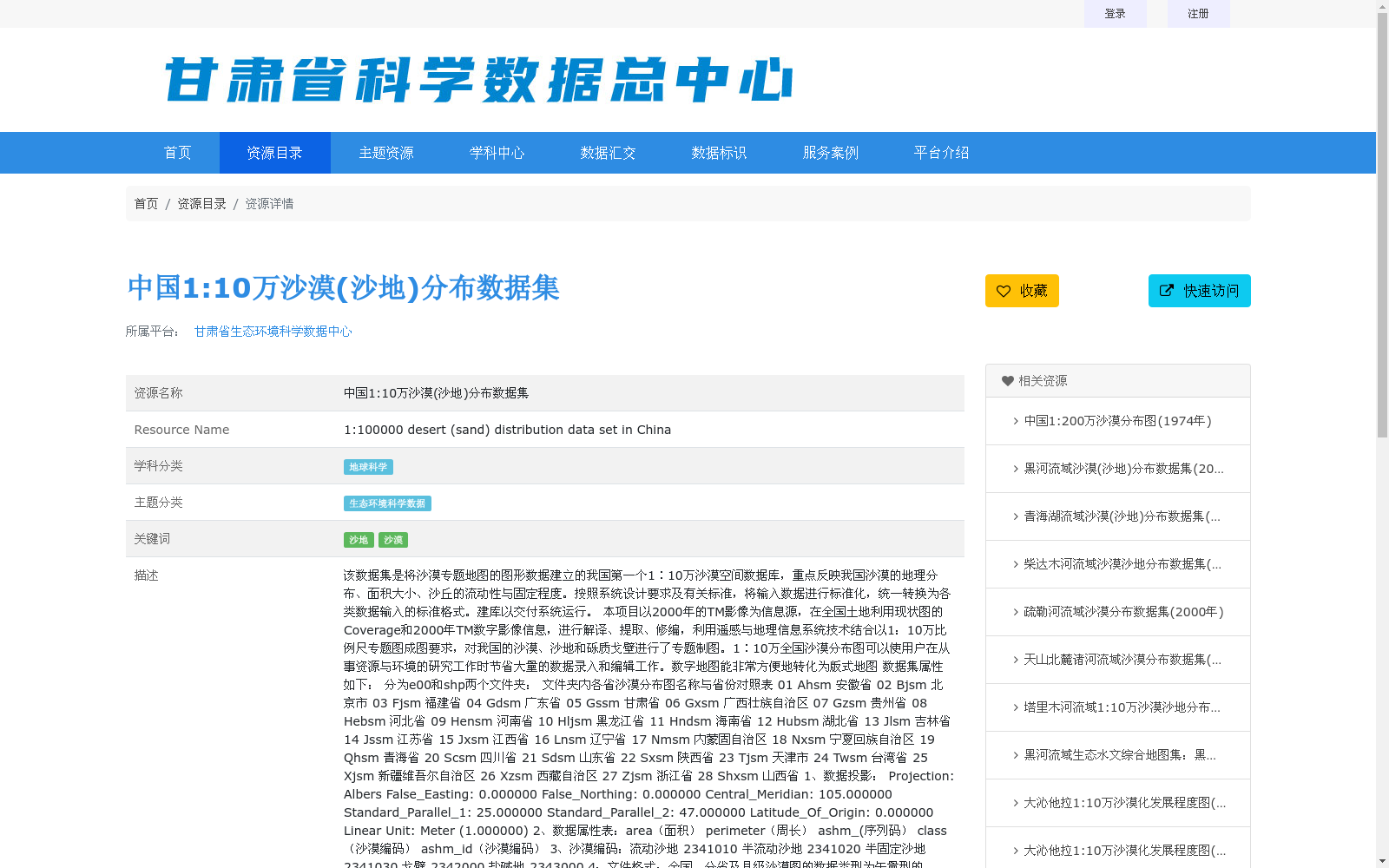This screenshot has width=1389, height=868.
Task: Click the vertical scrollbar up arrow
Action: click(x=1383, y=7)
